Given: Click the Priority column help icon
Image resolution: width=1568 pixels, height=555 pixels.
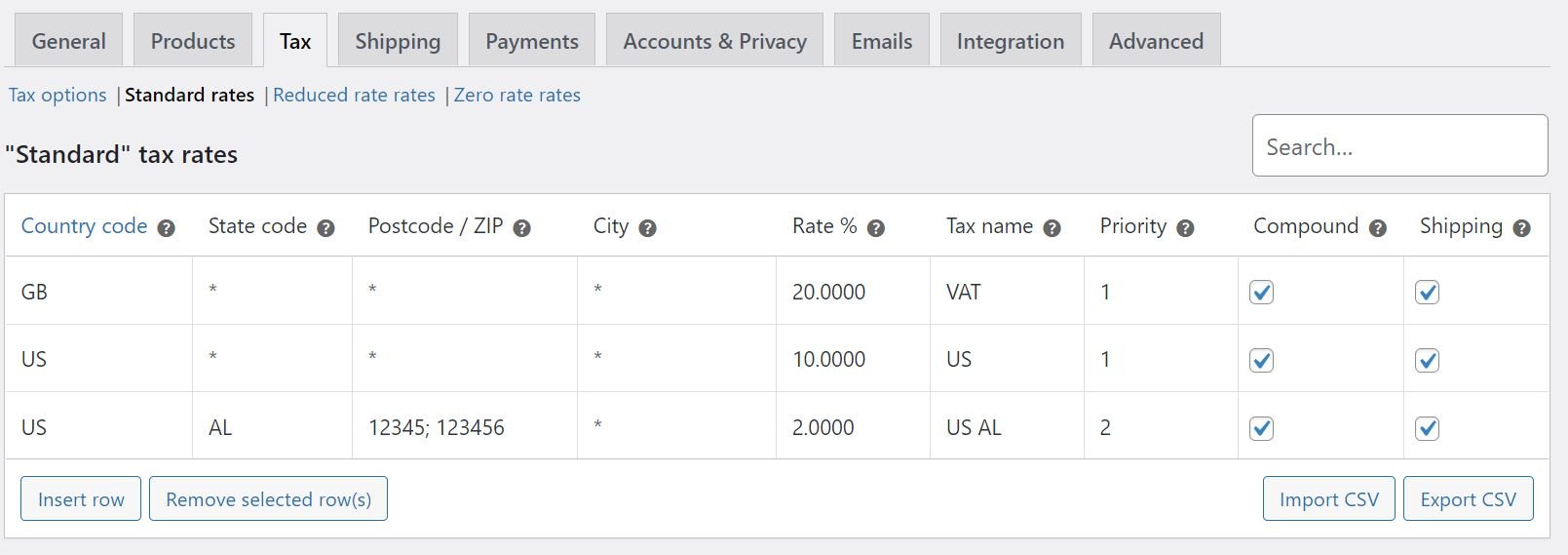Looking at the screenshot, I should click(1186, 228).
